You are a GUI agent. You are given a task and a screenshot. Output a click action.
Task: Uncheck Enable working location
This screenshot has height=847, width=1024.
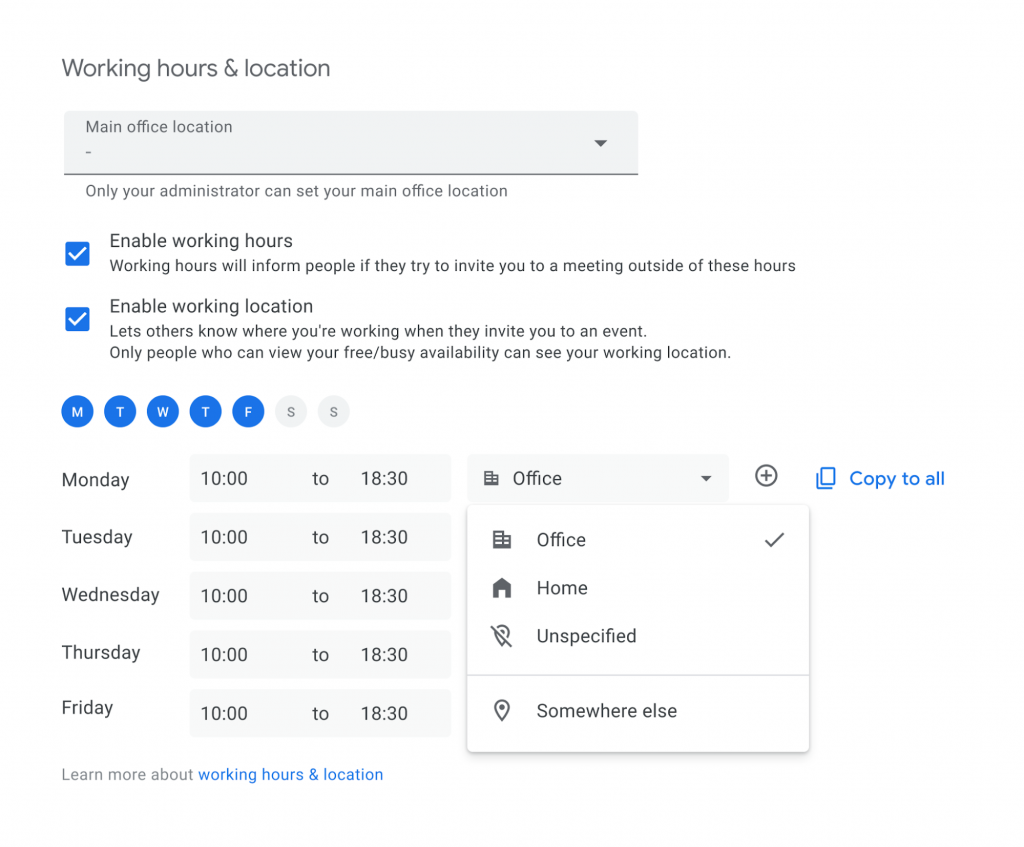click(77, 319)
